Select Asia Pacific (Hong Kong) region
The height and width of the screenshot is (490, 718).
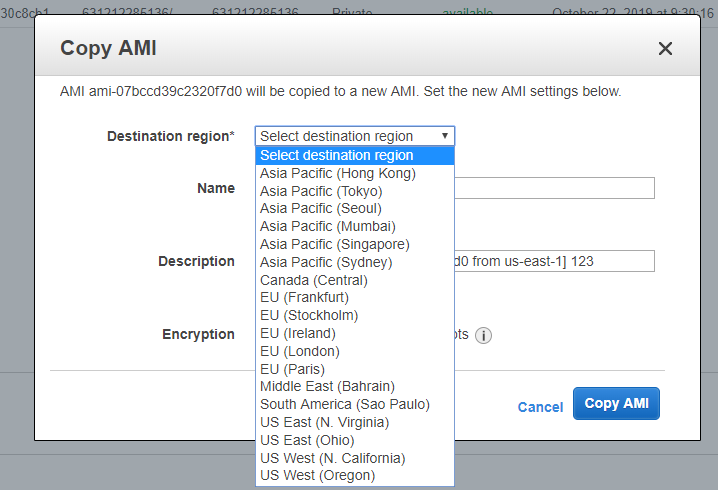pos(354,173)
